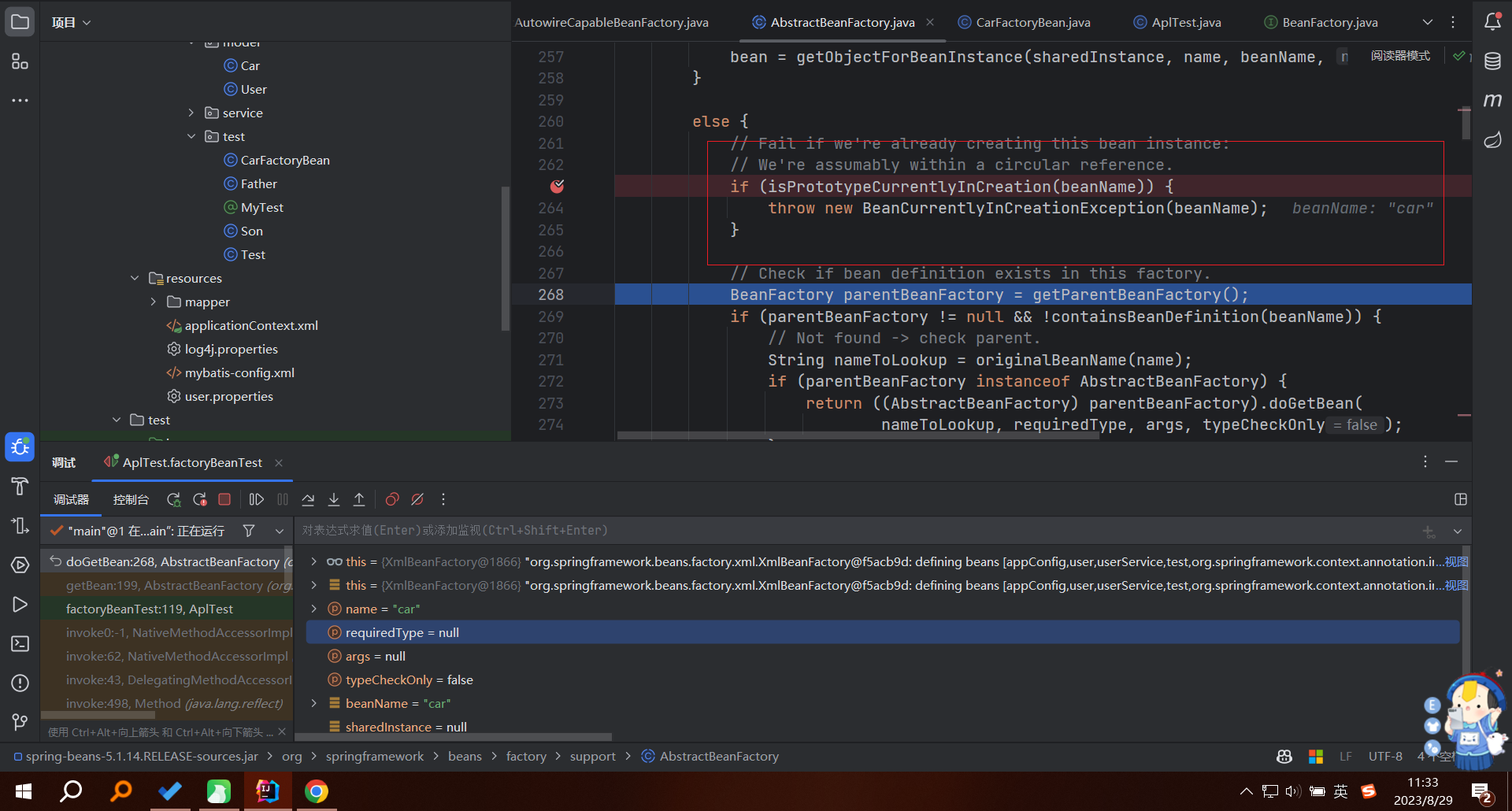
Task: Collapse the resources folder
Action: 134,278
